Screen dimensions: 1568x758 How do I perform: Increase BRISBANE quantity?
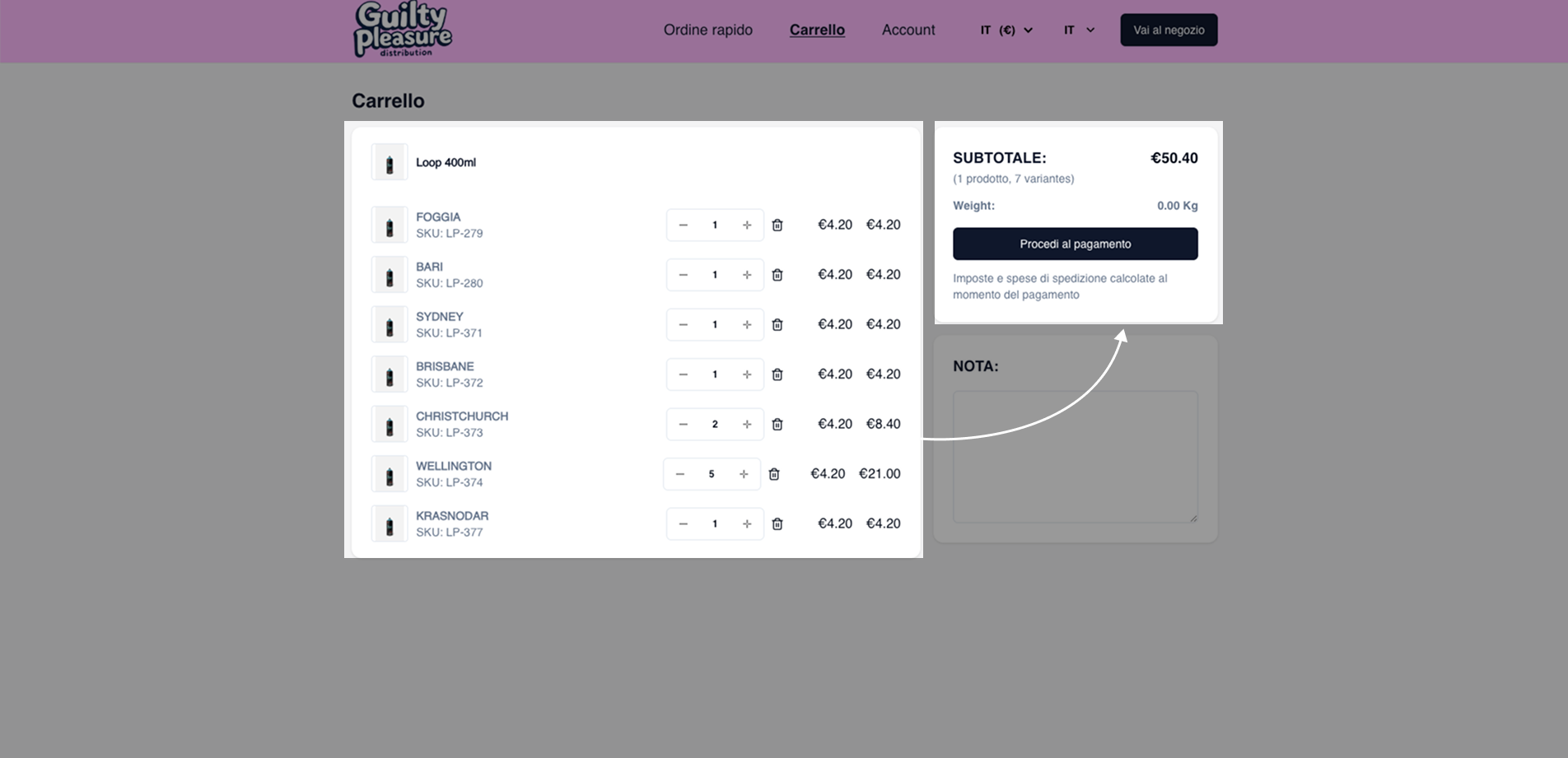point(747,374)
